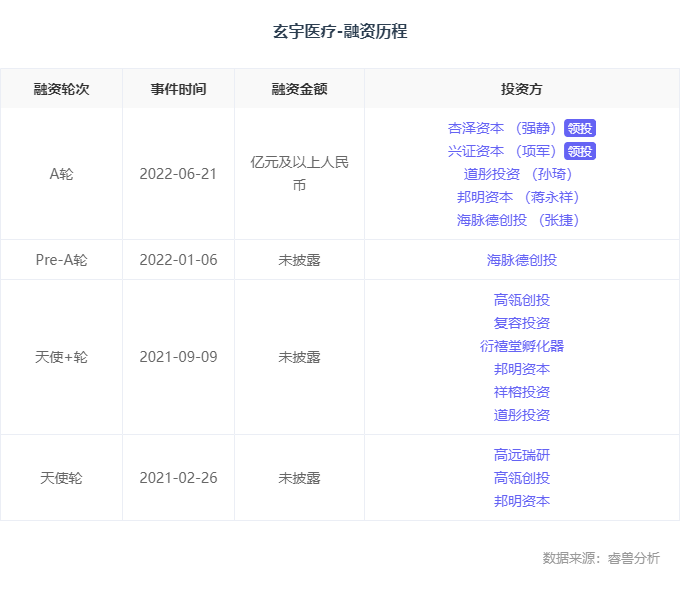Screen dimensions: 680x594
Task: Open 海脉德创投 in Pre-A轮 row
Action: tap(522, 260)
